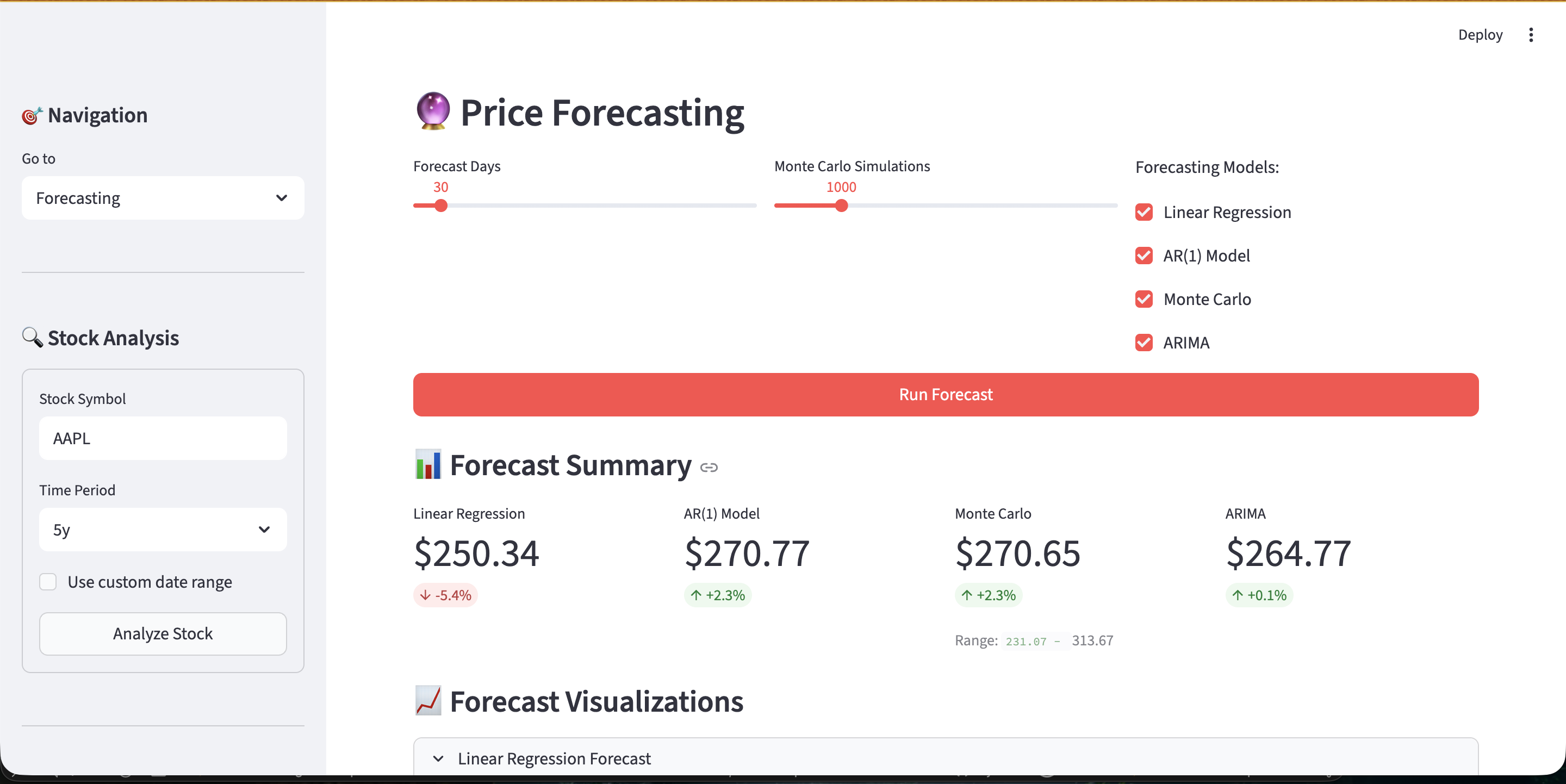
Task: Open the three-dot main menu
Action: [x=1531, y=35]
